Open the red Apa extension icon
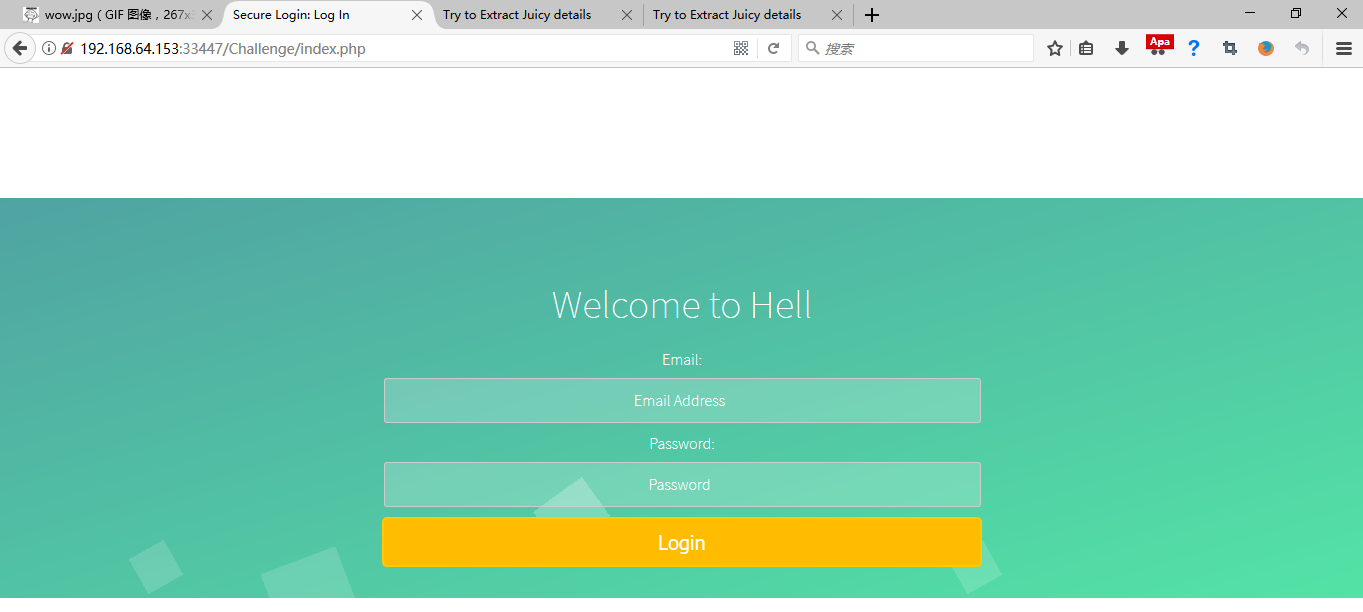Viewport: 1363px width, 612px height. (1159, 45)
